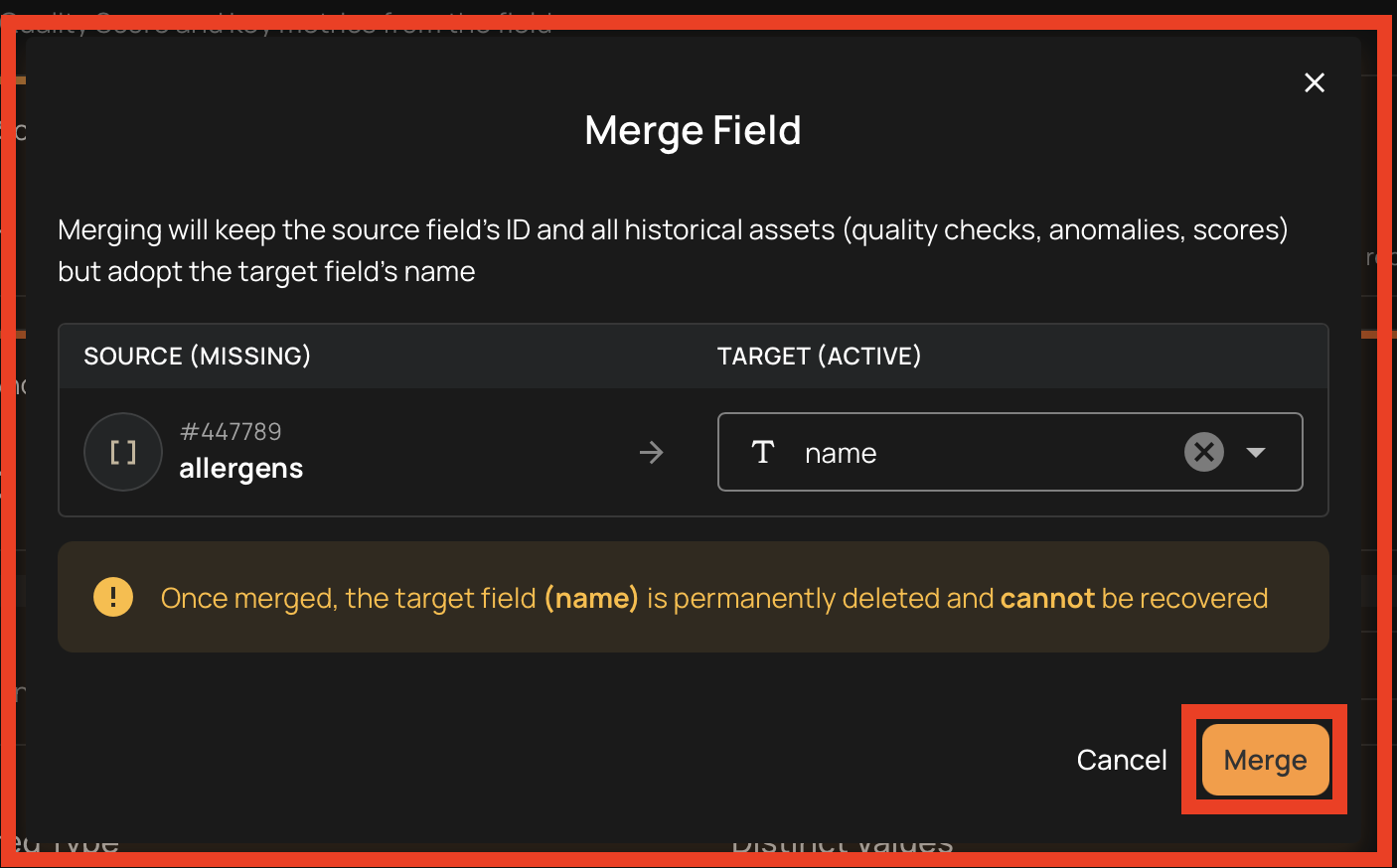1397x868 pixels.
Task: Select the #447789 field identifier
Action: pos(230,431)
